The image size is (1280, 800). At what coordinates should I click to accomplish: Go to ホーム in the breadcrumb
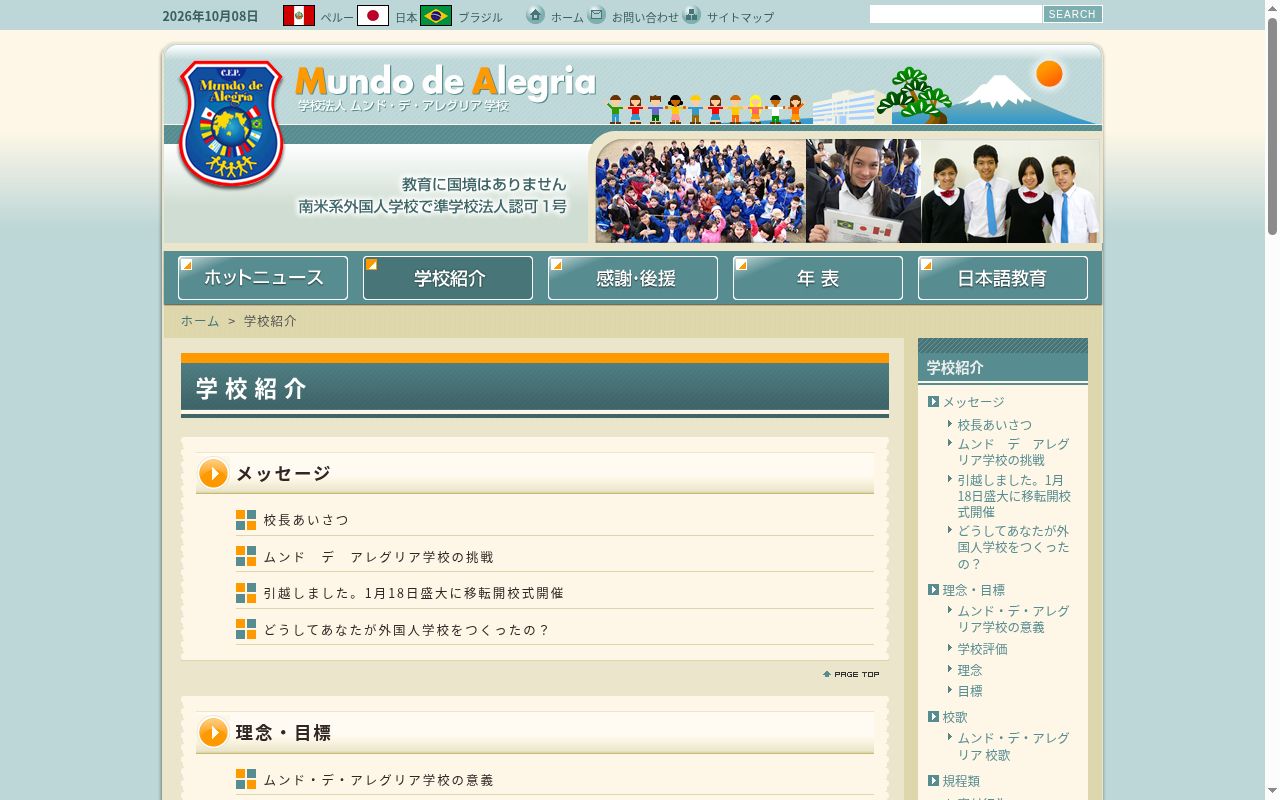click(x=200, y=321)
